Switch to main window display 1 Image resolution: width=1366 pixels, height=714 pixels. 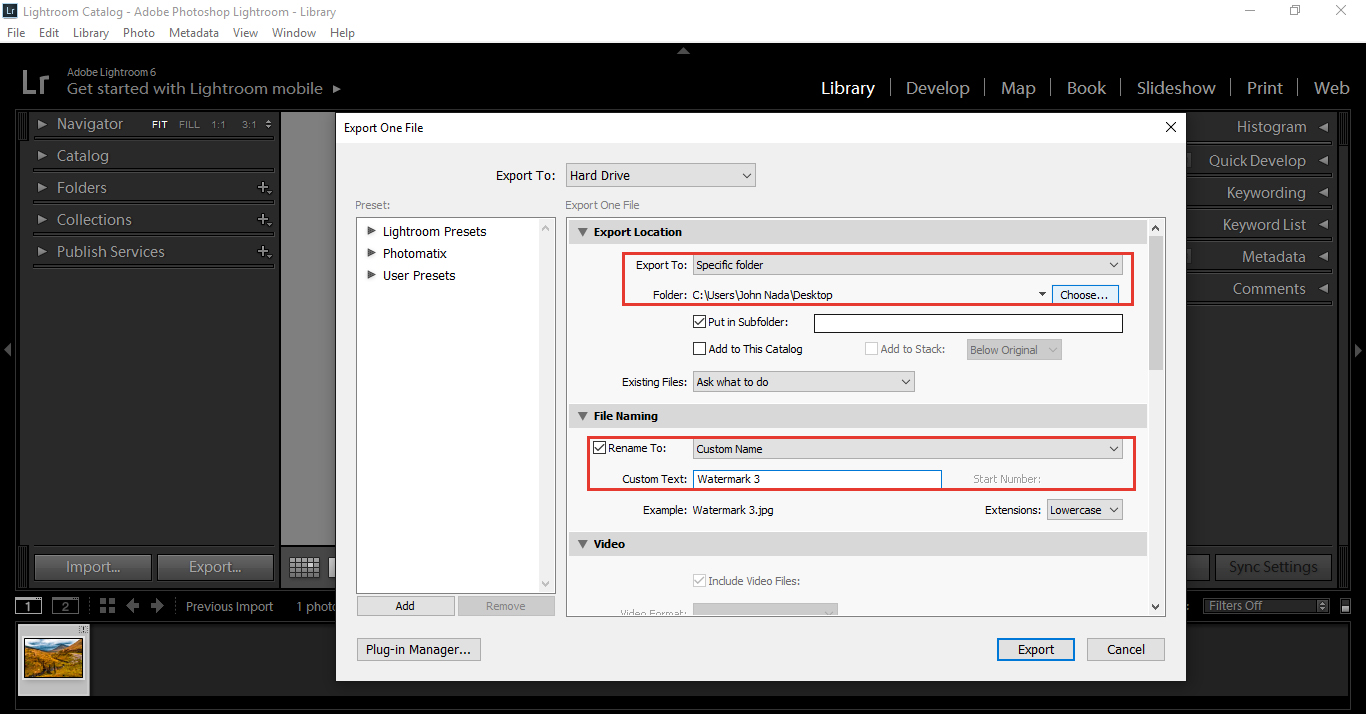click(x=29, y=606)
